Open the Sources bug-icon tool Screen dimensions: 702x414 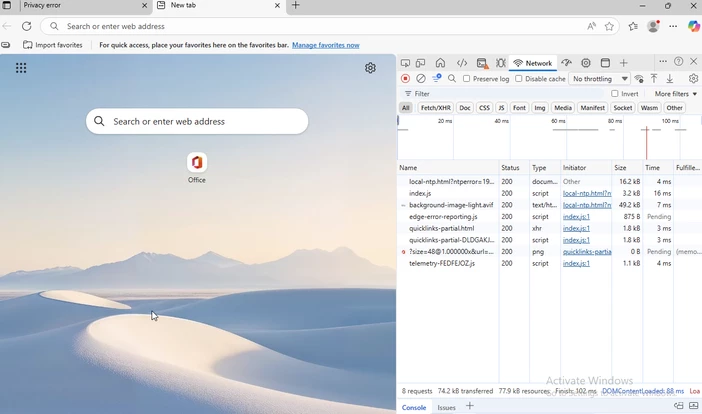[501, 63]
